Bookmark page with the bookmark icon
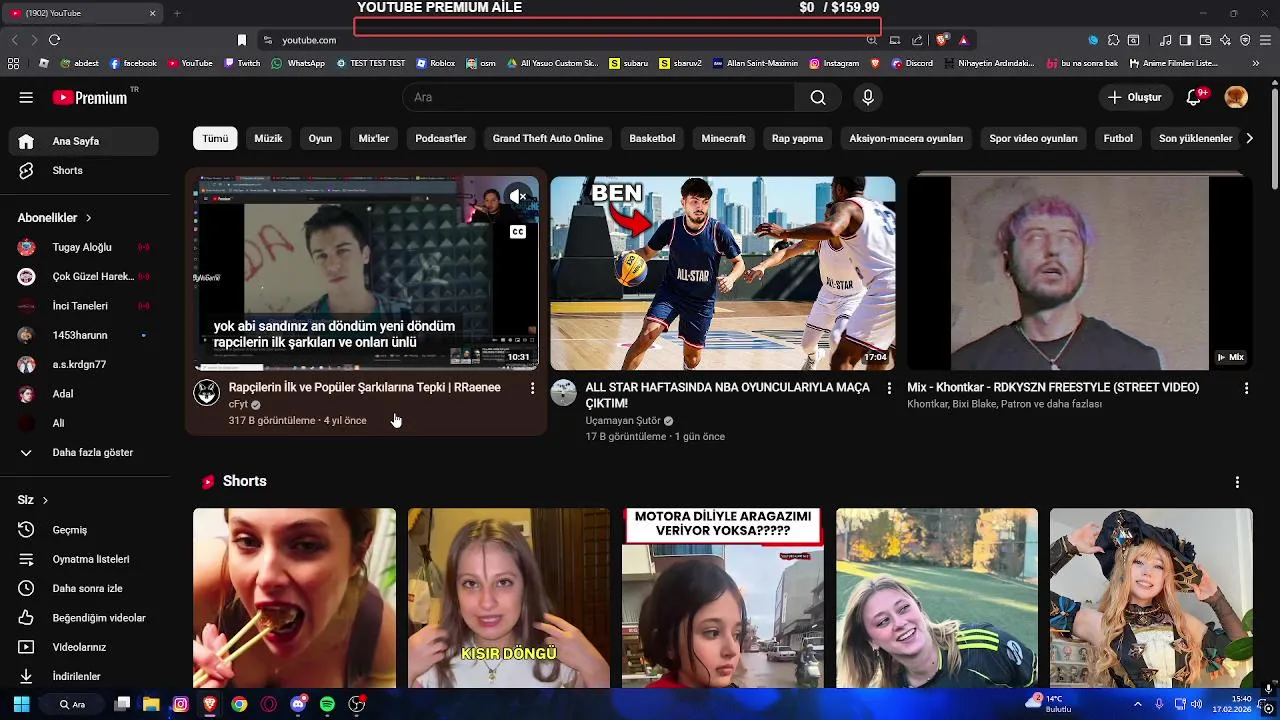The height and width of the screenshot is (720, 1280). (x=241, y=40)
